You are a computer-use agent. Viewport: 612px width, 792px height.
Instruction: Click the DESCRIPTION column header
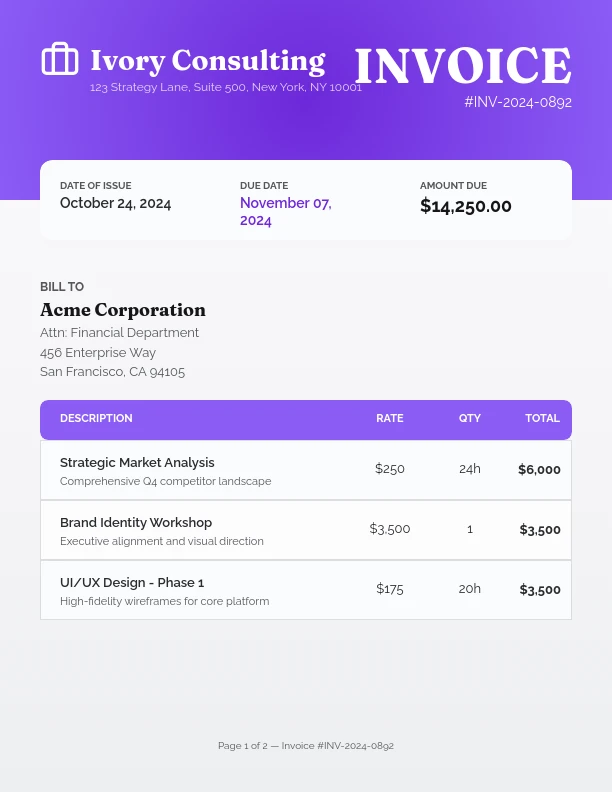point(96,419)
